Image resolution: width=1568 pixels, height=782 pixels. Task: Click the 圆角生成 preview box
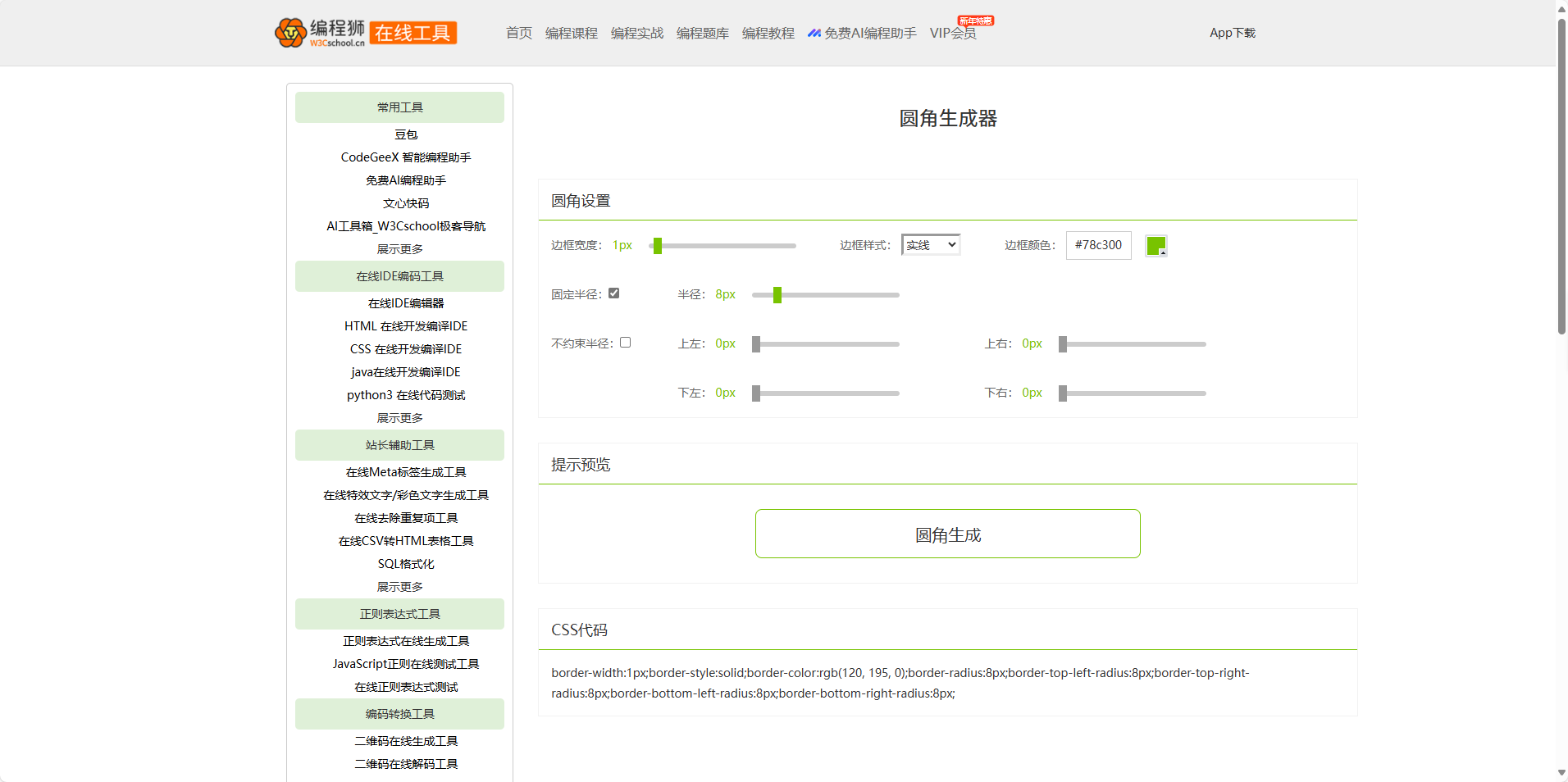(947, 534)
